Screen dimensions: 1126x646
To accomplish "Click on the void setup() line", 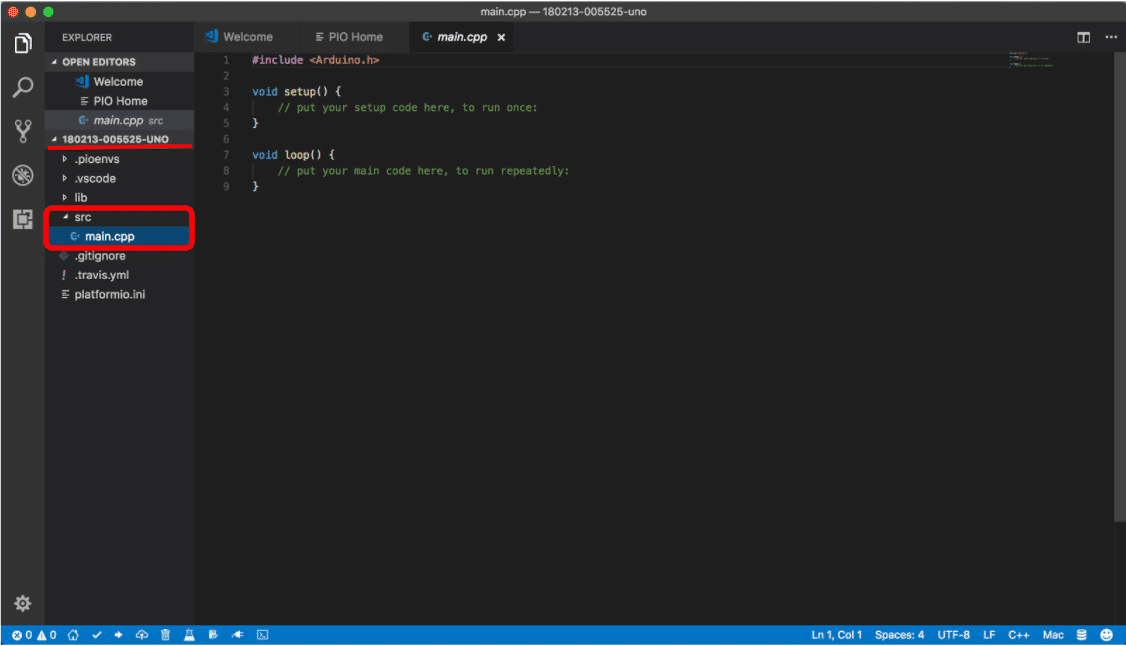I will click(297, 92).
